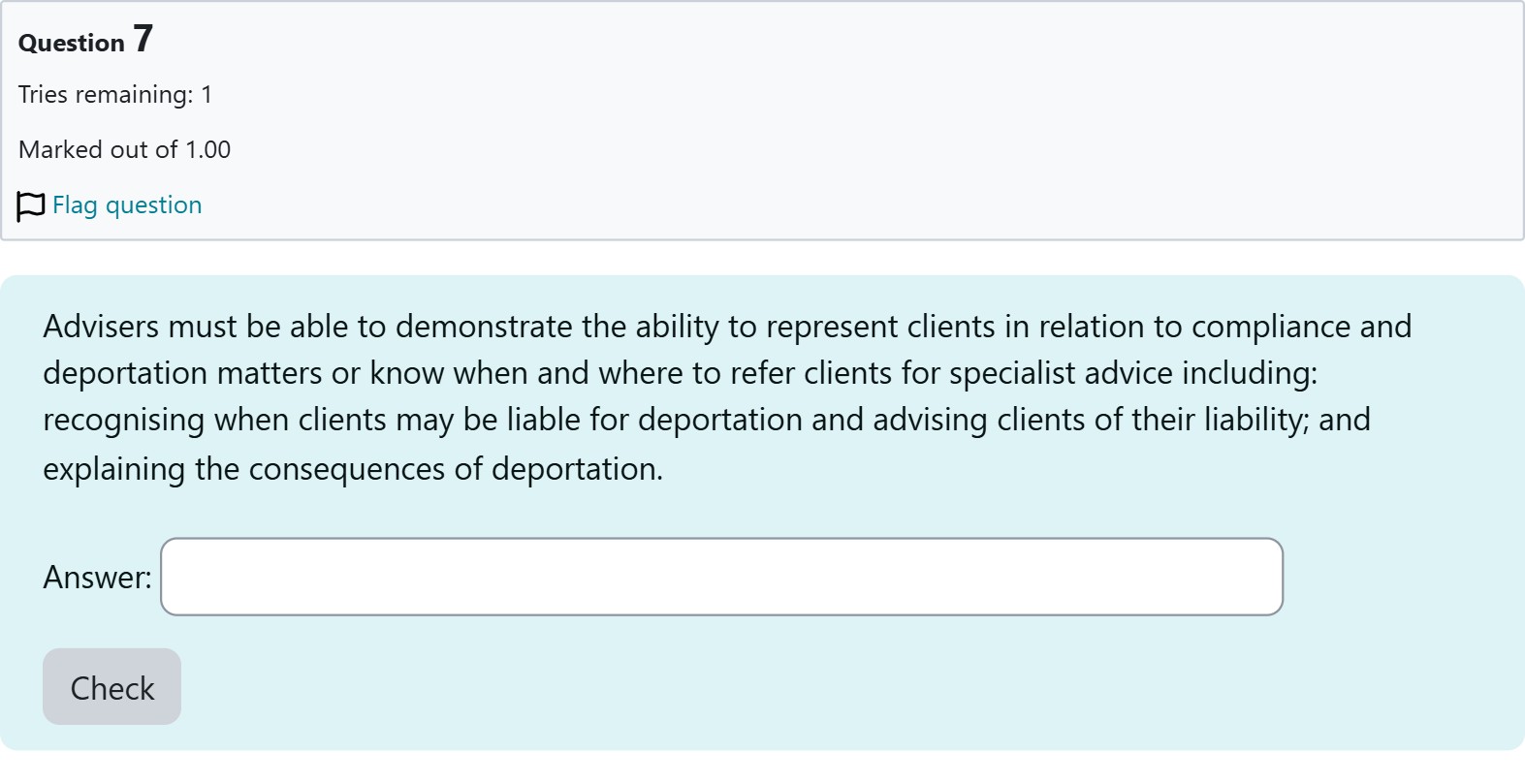Image resolution: width=1525 pixels, height=784 pixels.
Task: Click the tries count number 1
Action: point(207,95)
